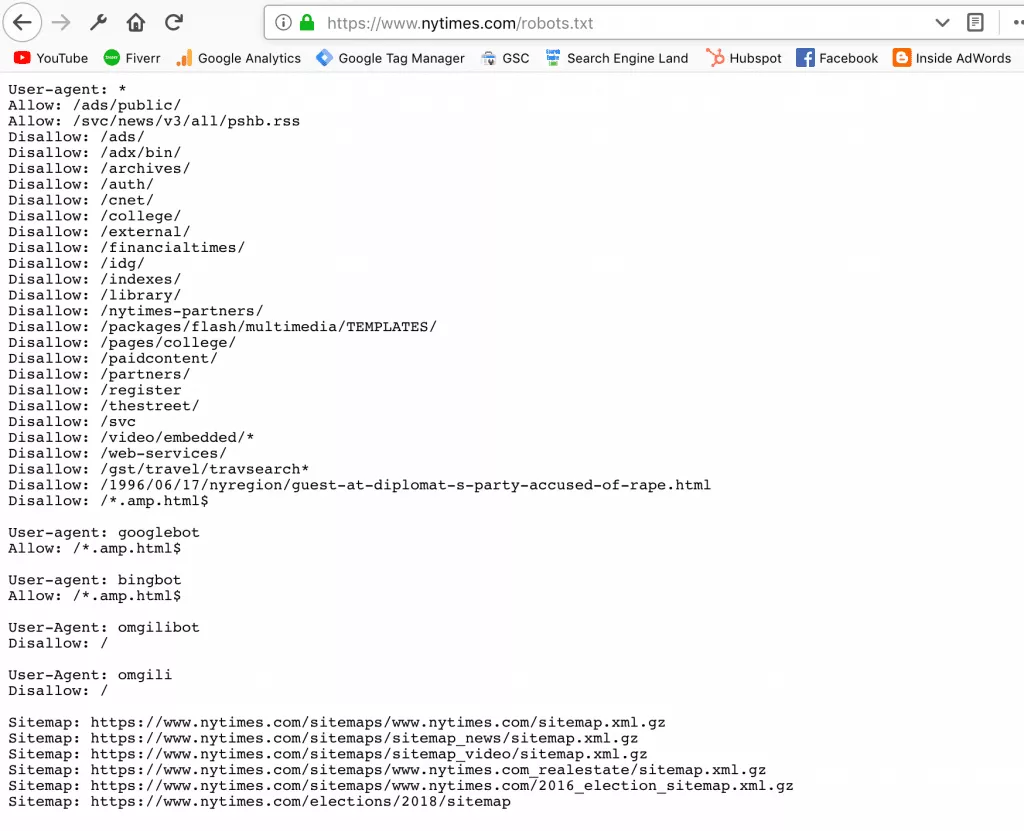This screenshot has height=831, width=1024.
Task: Click the wrench tools icon
Action: [x=97, y=22]
